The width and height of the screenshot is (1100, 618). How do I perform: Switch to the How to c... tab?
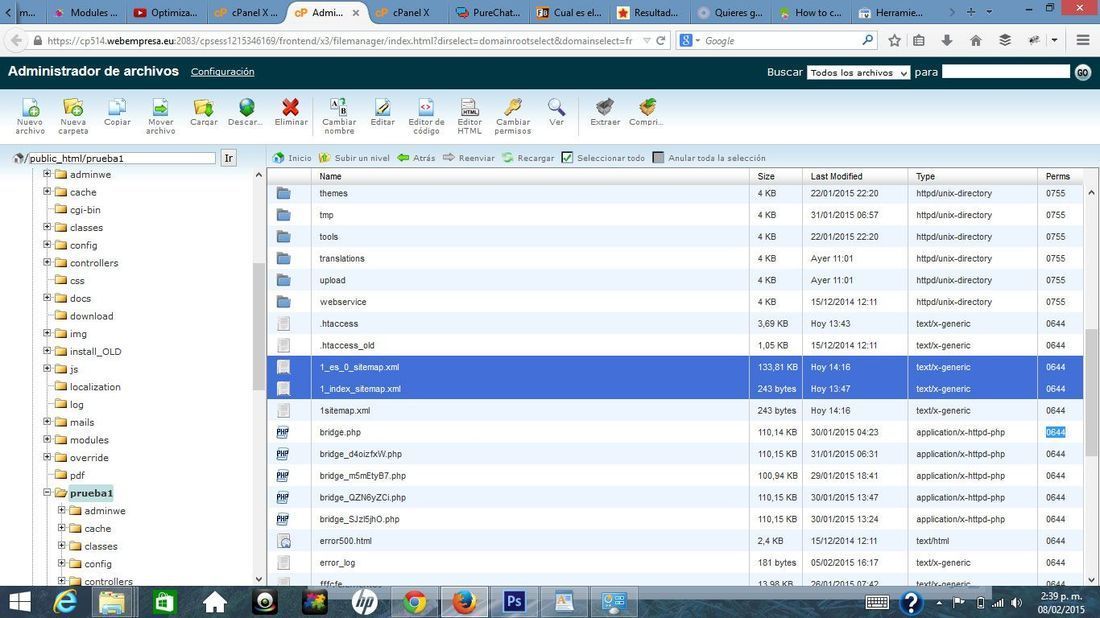click(810, 12)
